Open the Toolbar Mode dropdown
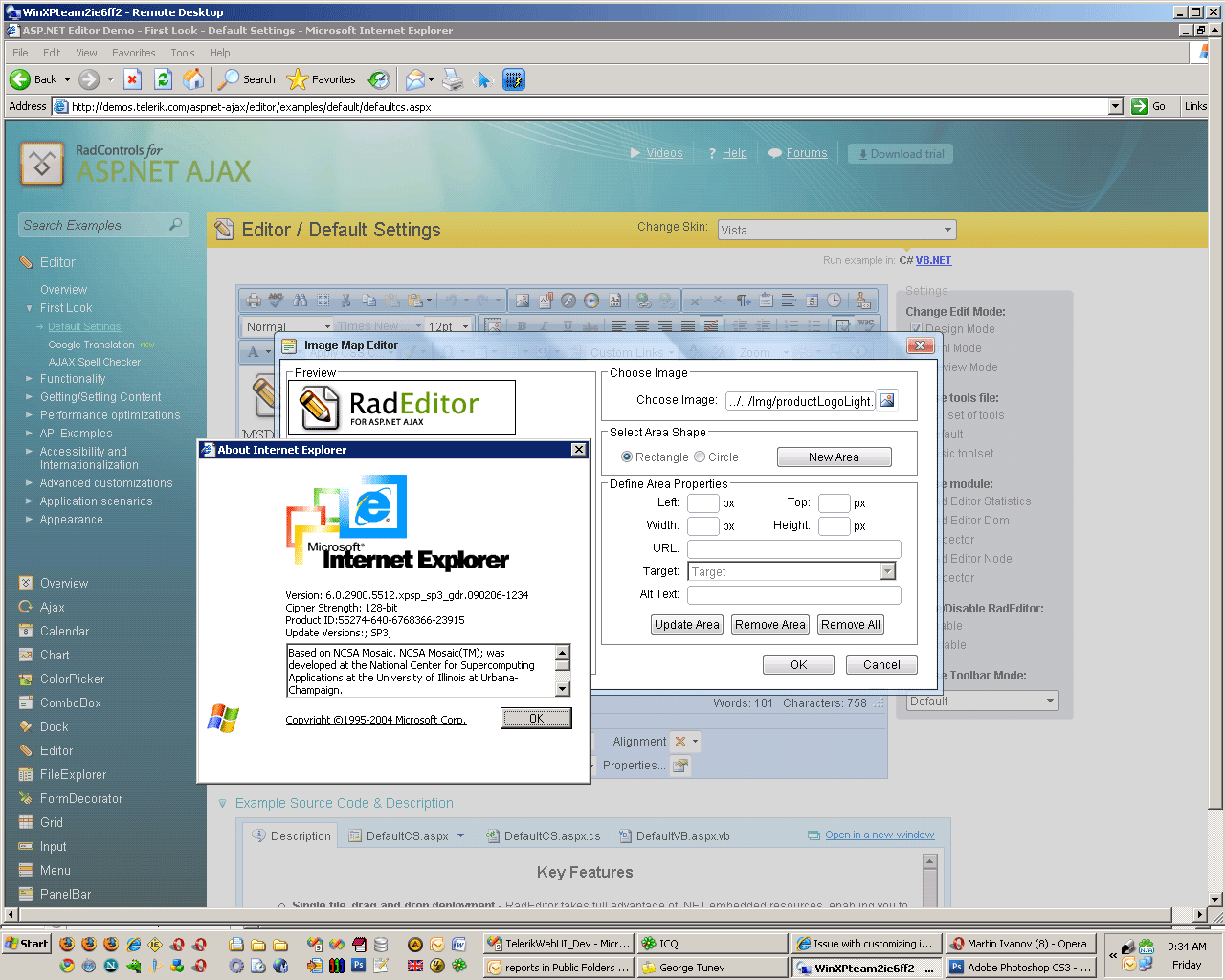Screen dimensions: 1225x980 pos(1050,702)
